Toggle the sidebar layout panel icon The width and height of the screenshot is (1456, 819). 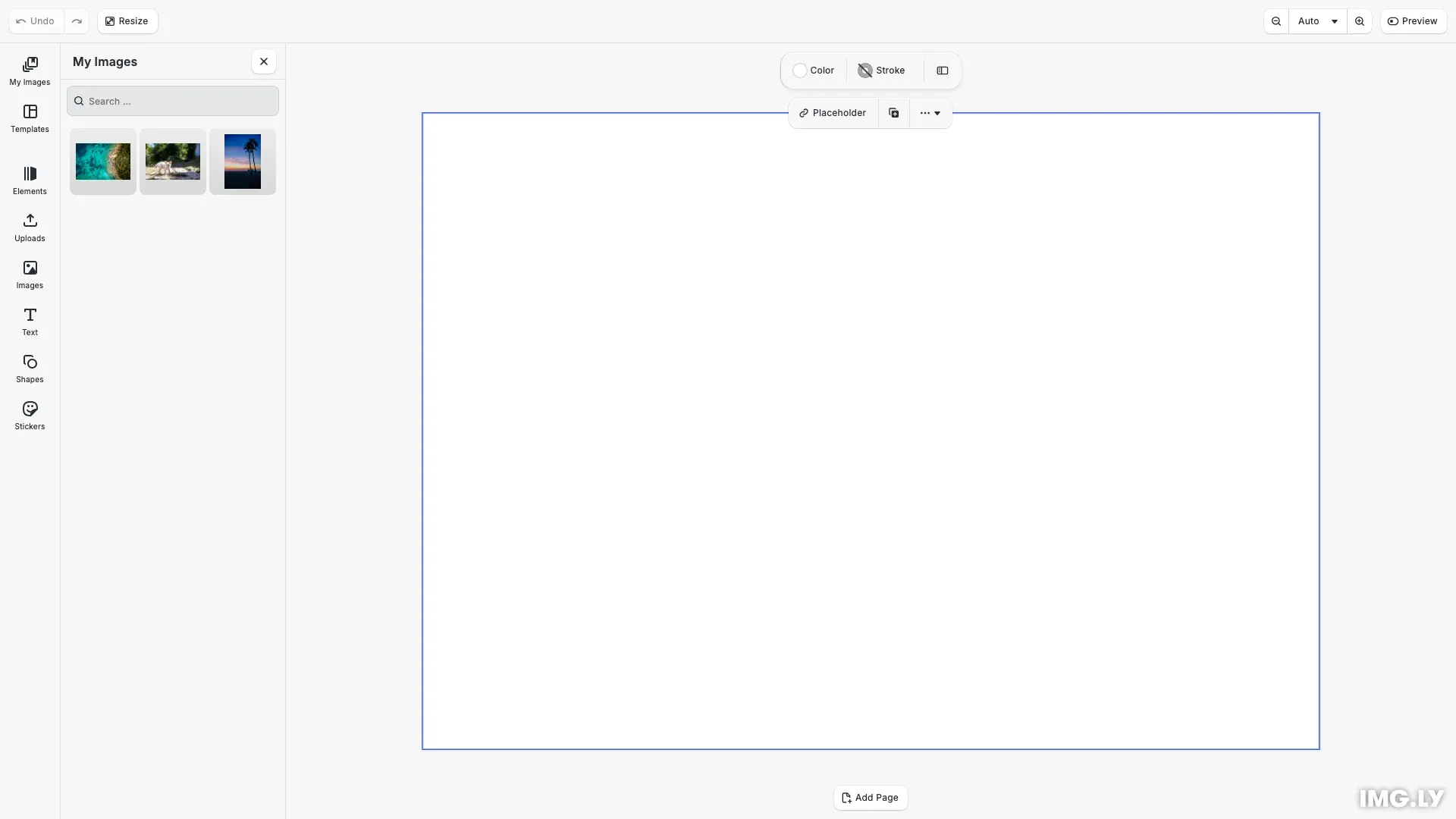click(942, 70)
